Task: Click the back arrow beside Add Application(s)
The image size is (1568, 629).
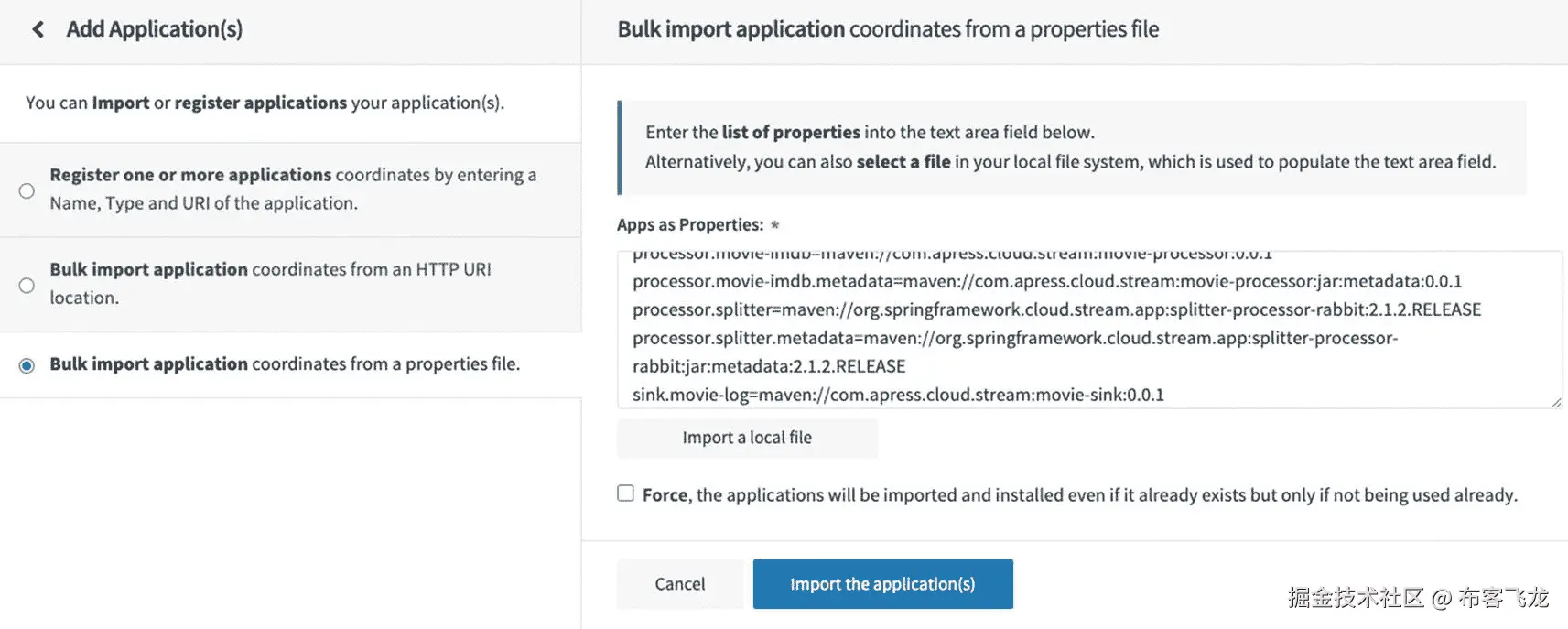Action: [38, 29]
